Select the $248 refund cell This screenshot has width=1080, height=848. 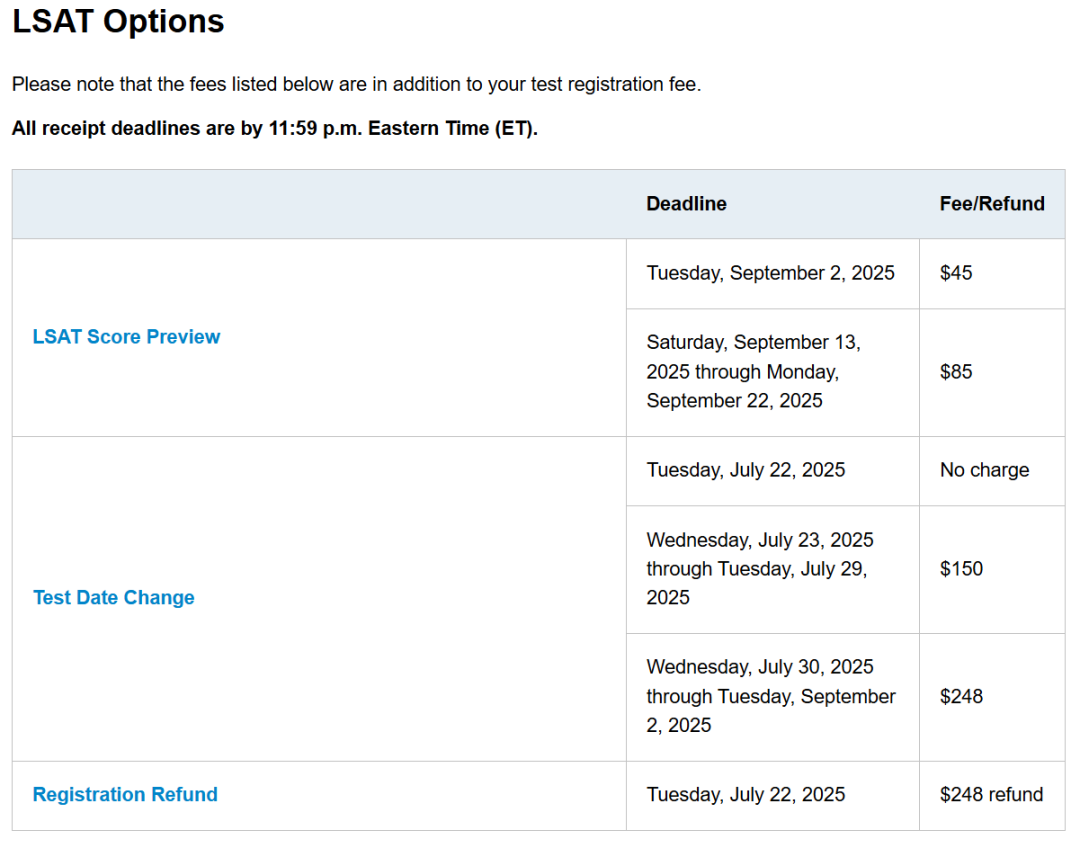[x=991, y=795]
